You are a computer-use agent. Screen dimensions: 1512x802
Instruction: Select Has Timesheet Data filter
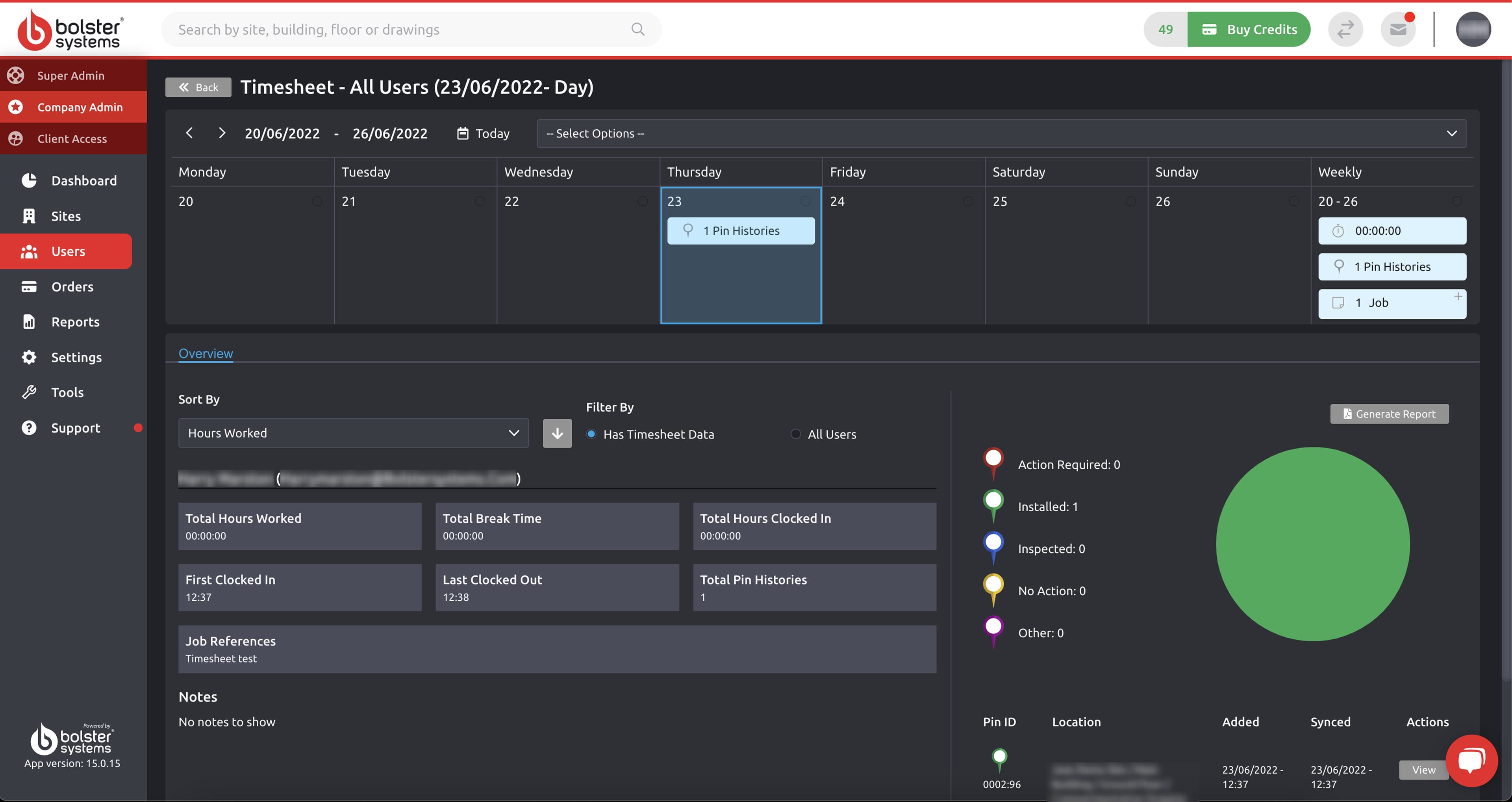click(591, 434)
